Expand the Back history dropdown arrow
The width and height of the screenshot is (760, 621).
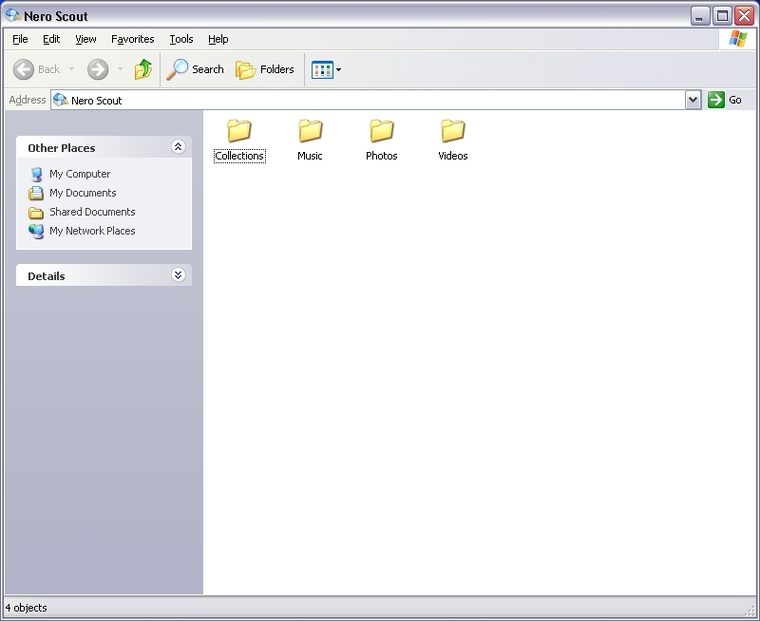(72, 69)
